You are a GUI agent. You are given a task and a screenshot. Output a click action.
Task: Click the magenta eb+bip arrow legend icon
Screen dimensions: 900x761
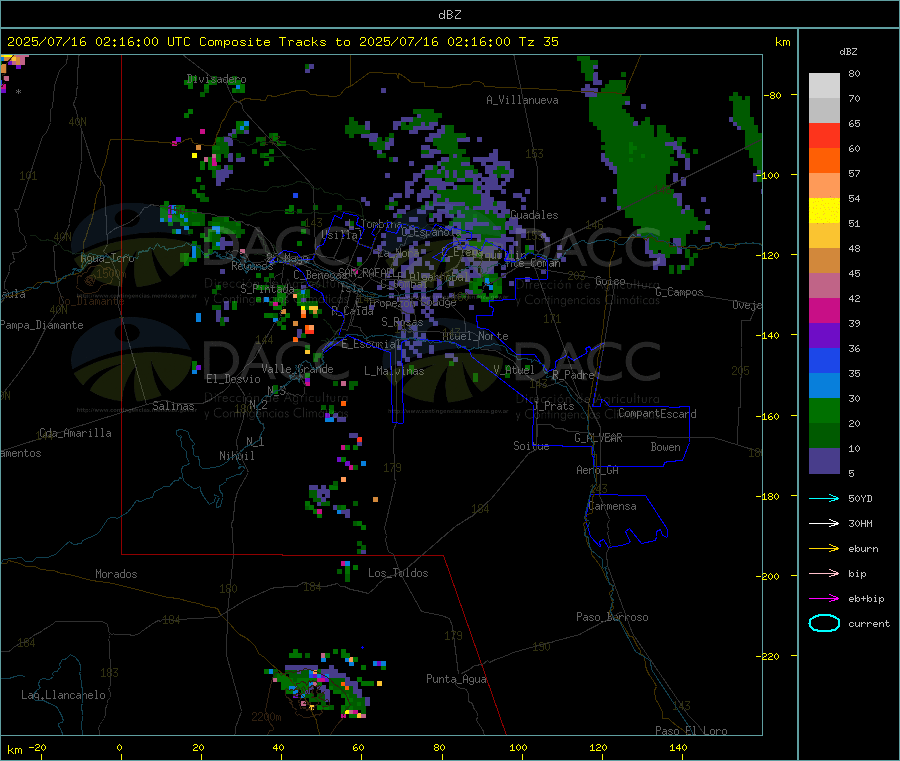tap(824, 599)
